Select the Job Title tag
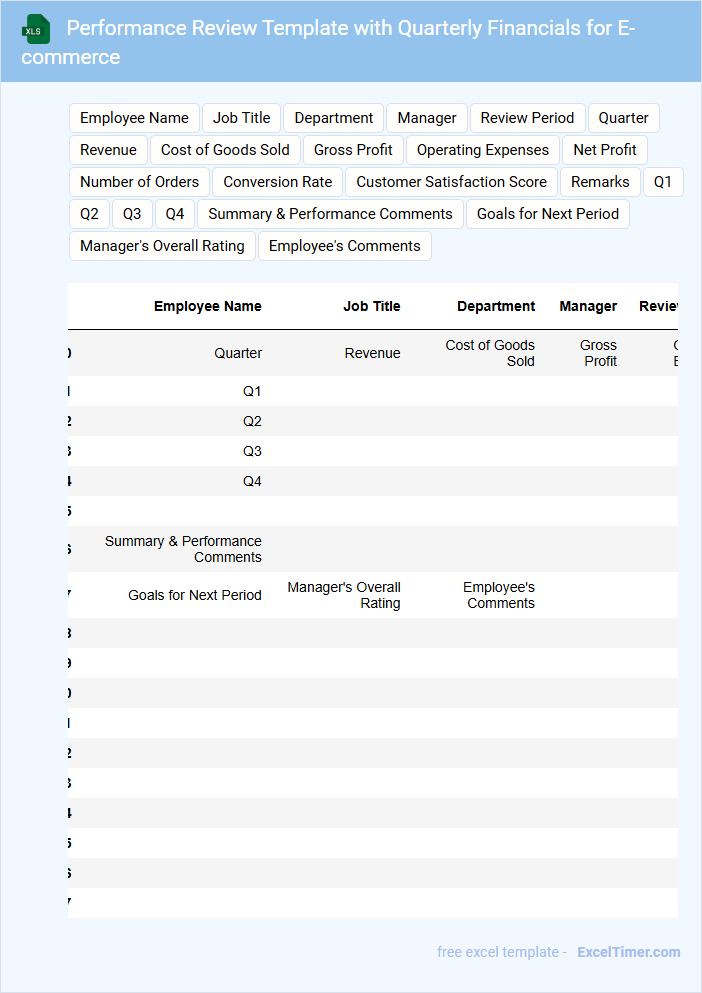702x993 pixels. click(x=241, y=118)
